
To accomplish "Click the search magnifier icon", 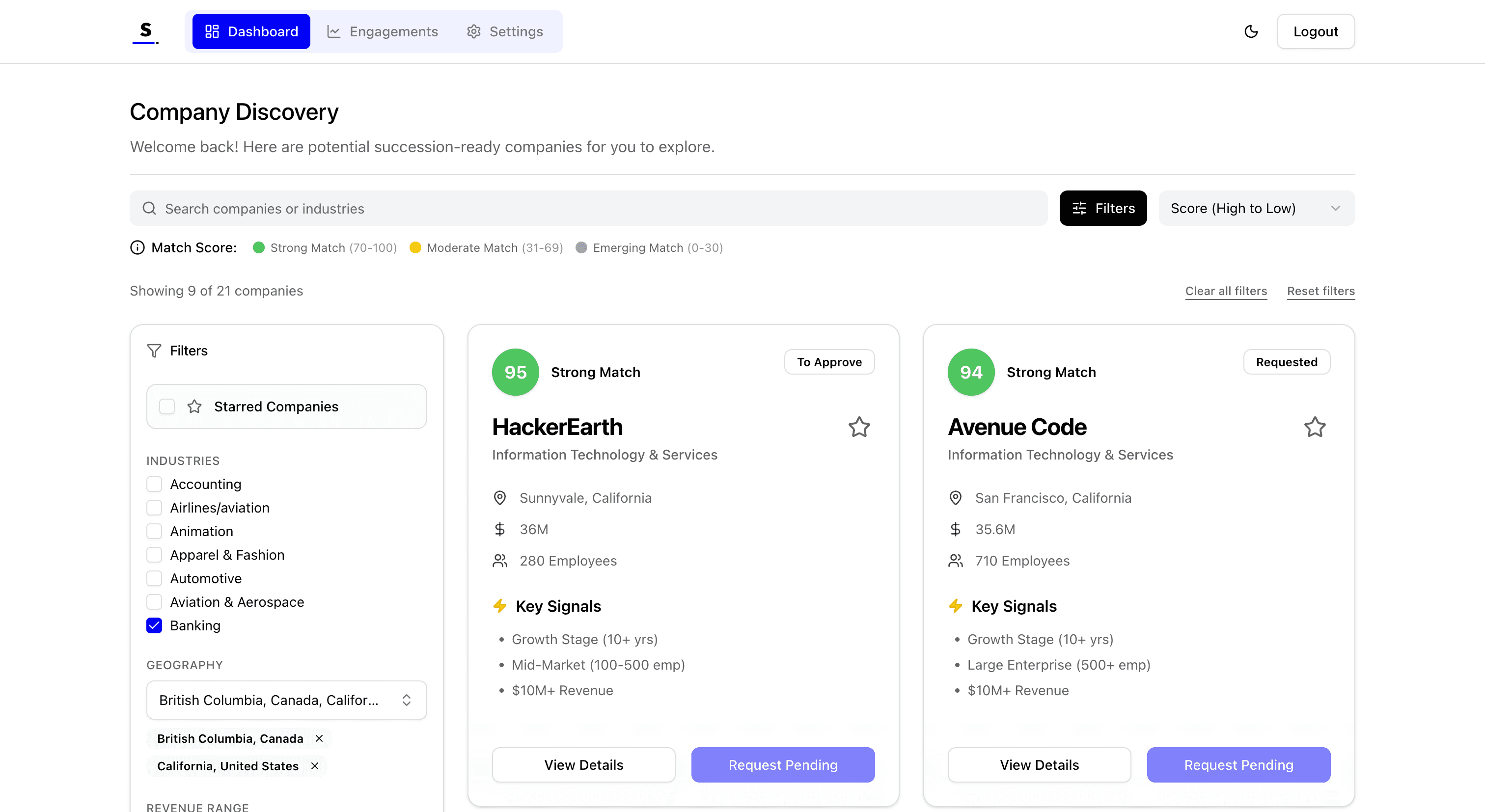I will [149, 209].
